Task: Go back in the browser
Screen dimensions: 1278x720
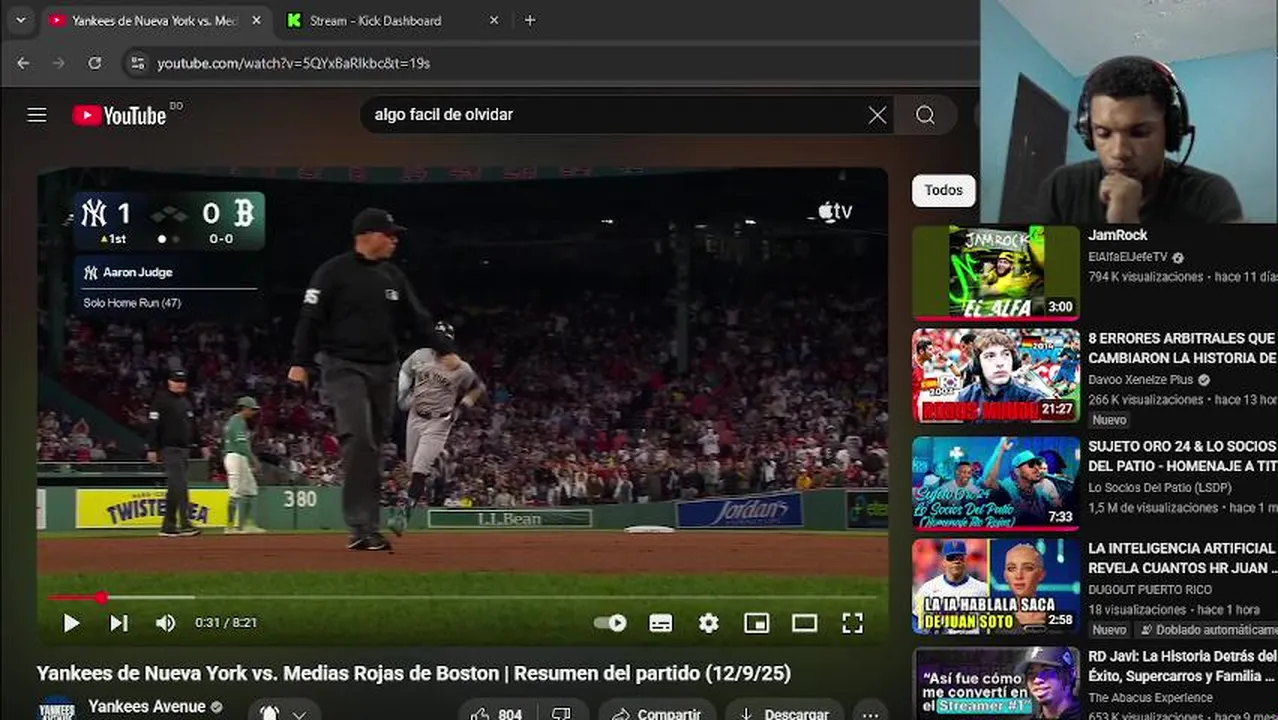Action: click(23, 63)
